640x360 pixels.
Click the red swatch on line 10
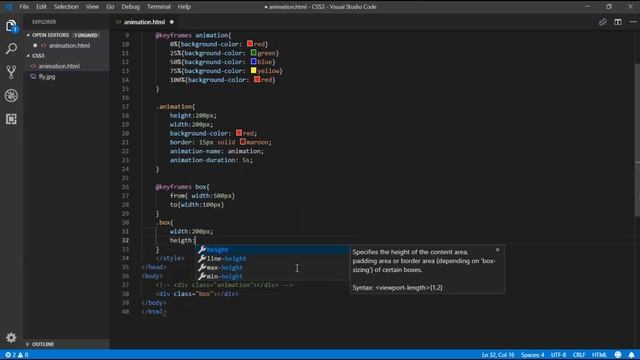[250, 44]
